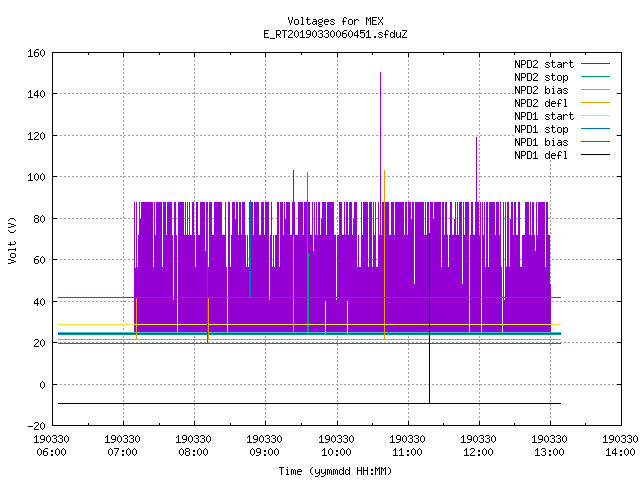This screenshot has height=480, width=640.
Task: Click the 'NPD1 defl' legend label
Action: click(541, 156)
